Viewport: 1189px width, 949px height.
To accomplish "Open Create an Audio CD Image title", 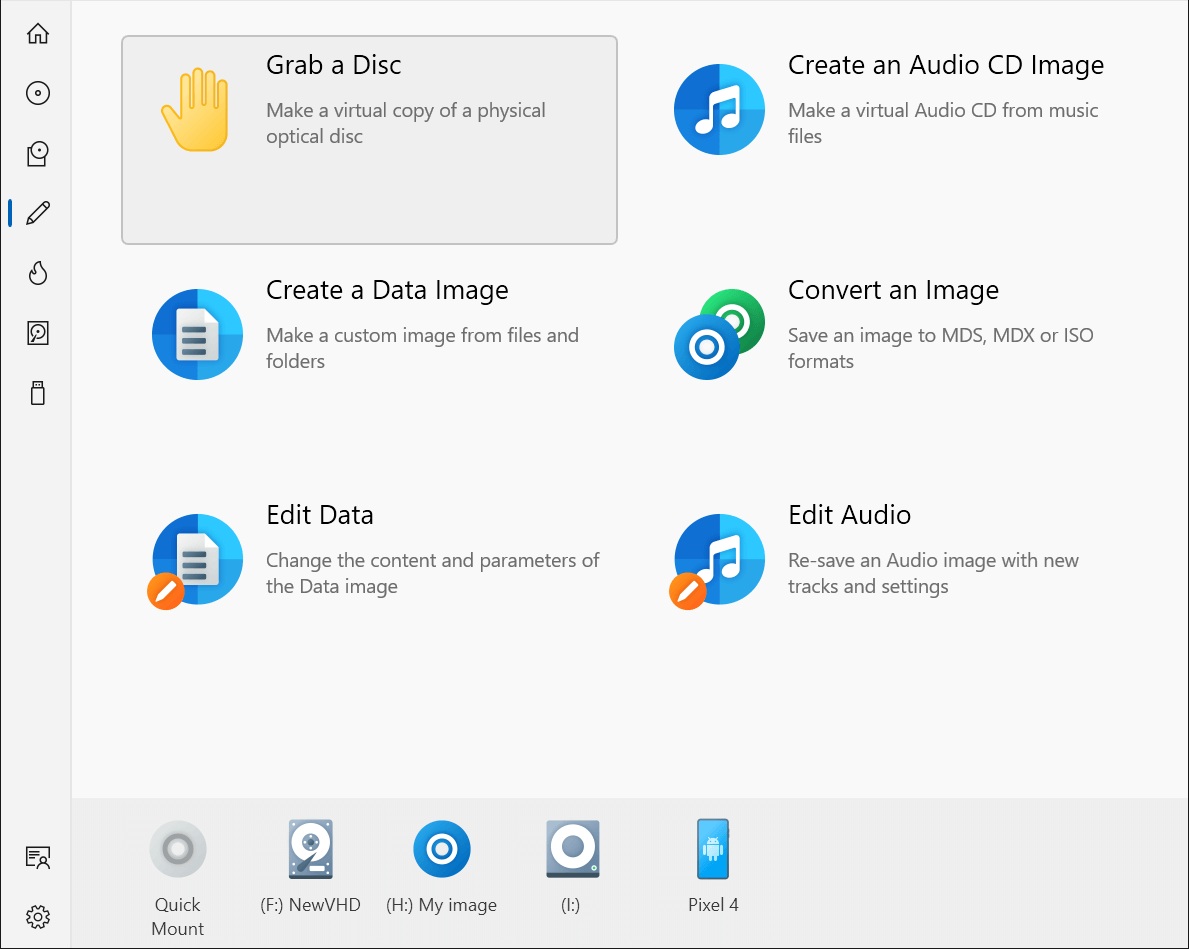I will (946, 65).
